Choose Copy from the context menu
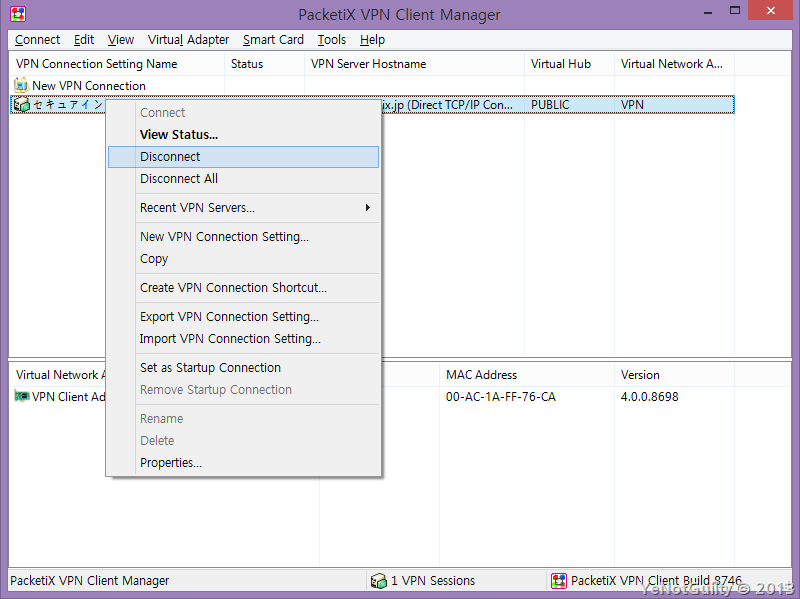 [243, 259]
